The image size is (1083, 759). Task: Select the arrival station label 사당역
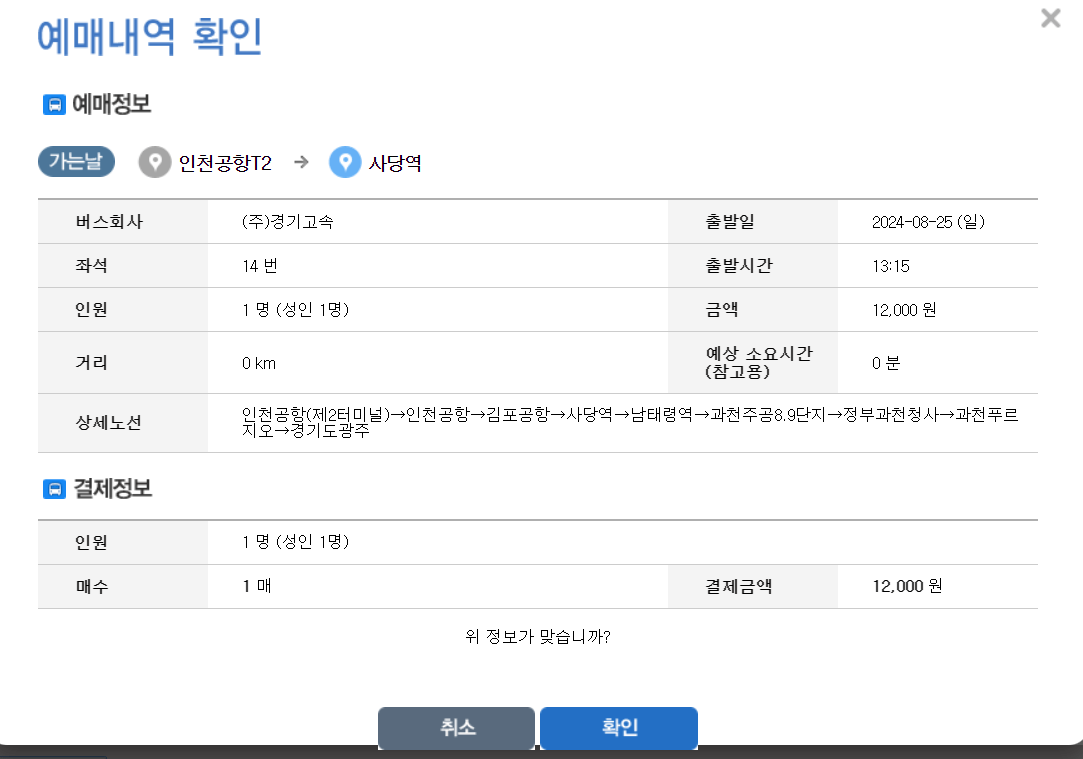point(394,162)
